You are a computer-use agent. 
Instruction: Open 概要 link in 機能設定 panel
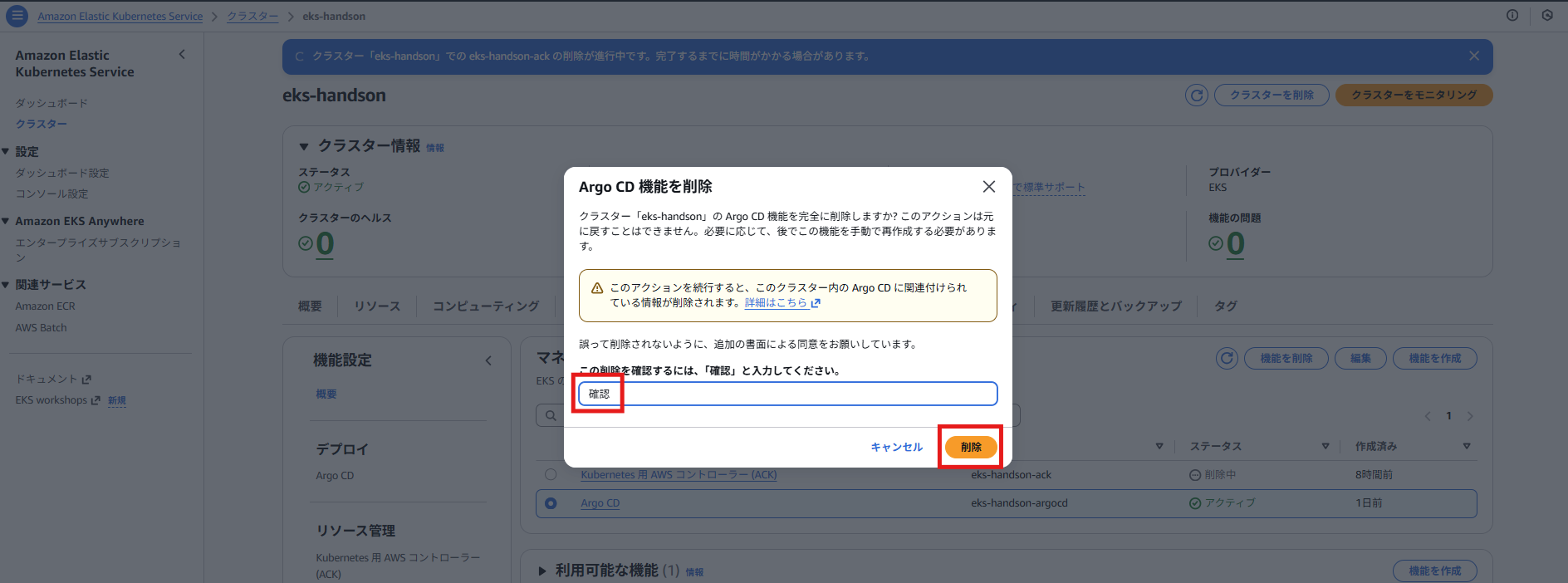point(326,394)
